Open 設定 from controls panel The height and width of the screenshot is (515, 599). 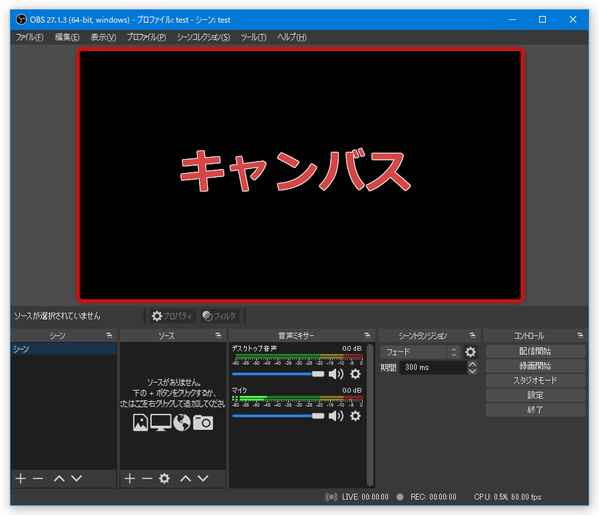pyautogui.click(x=535, y=395)
